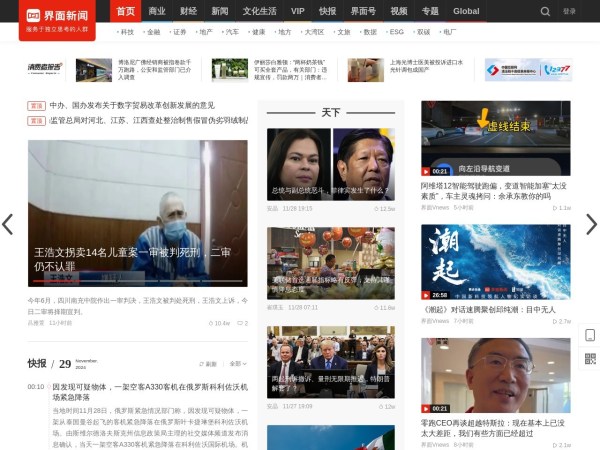Play the 00:21 driving navigation video
Screen dimensions: 600x450
point(495,138)
